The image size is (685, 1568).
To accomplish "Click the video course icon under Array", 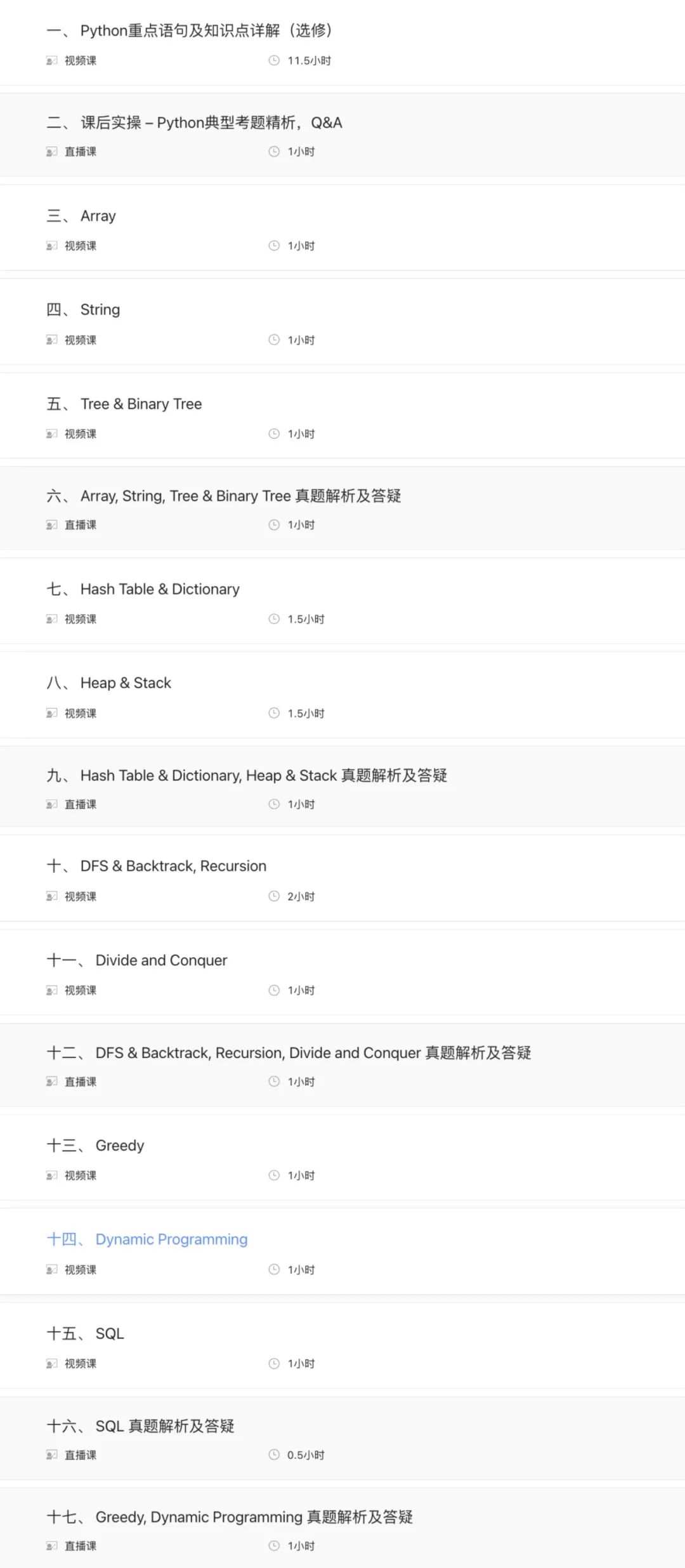I will point(51,246).
